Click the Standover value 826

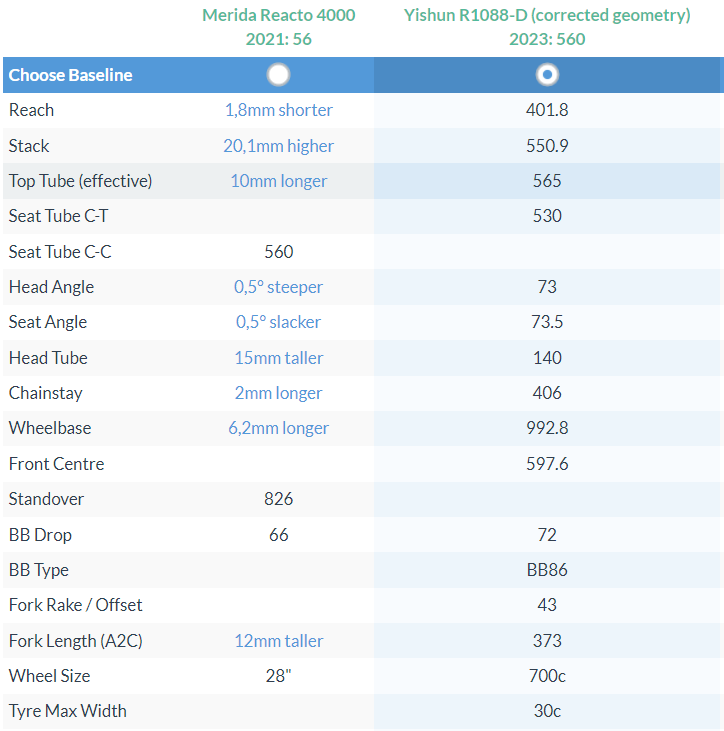[279, 499]
